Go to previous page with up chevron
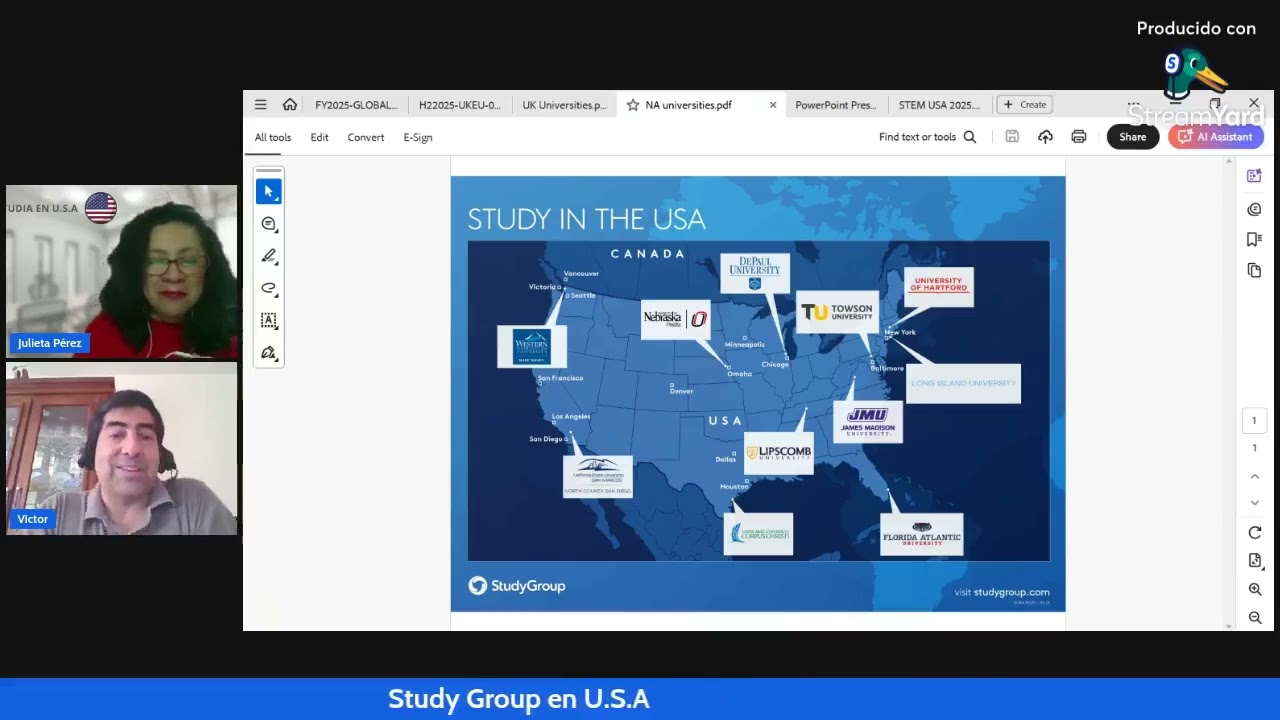This screenshot has width=1280, height=720. pyautogui.click(x=1255, y=476)
